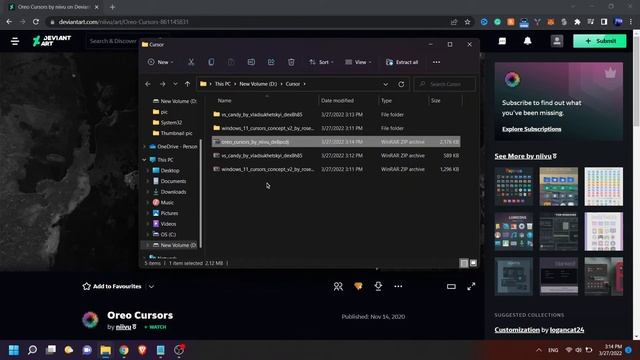The image size is (640, 360).
Task: Select oreo_cursors_by_niivu zip file
Action: pyautogui.click(x=336, y=142)
